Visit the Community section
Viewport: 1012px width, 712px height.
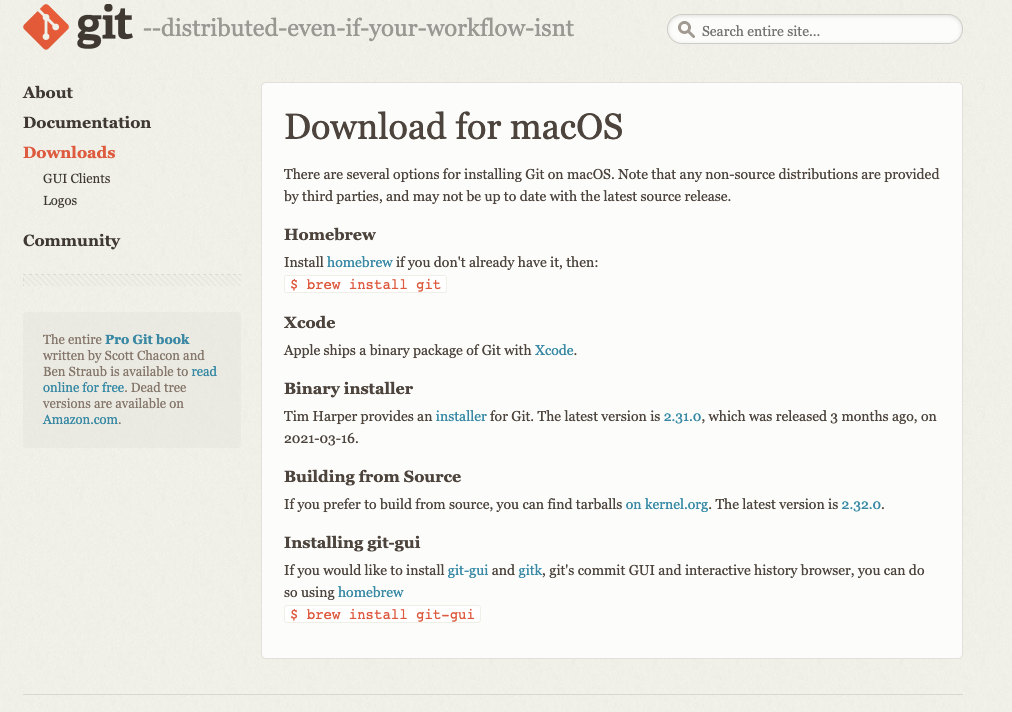pos(72,240)
